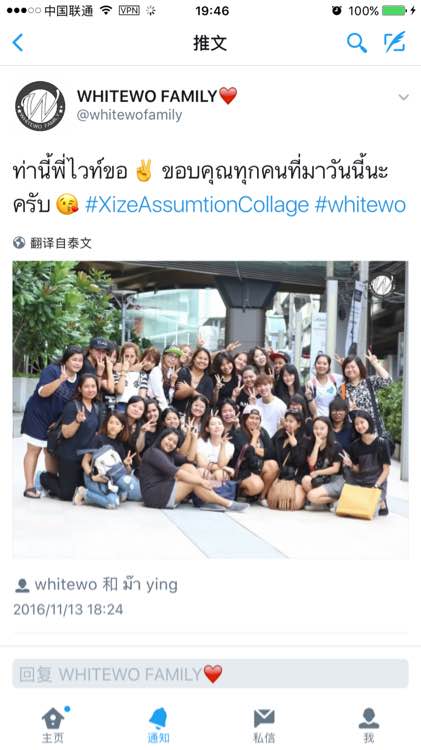Image resolution: width=421 pixels, height=750 pixels.
Task: Expand tweet options chevron
Action: [x=404, y=97]
